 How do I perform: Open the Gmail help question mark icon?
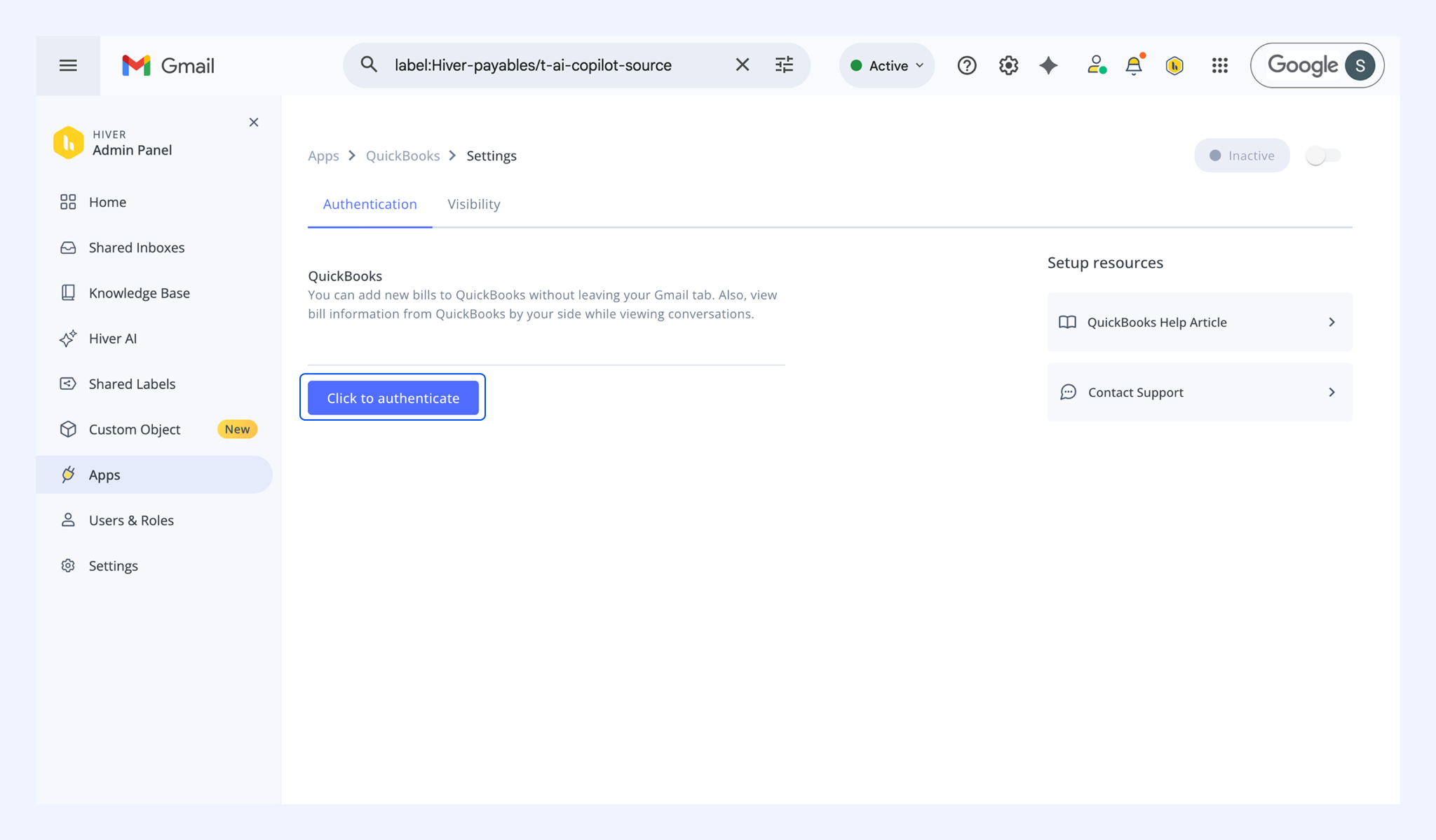click(x=967, y=65)
